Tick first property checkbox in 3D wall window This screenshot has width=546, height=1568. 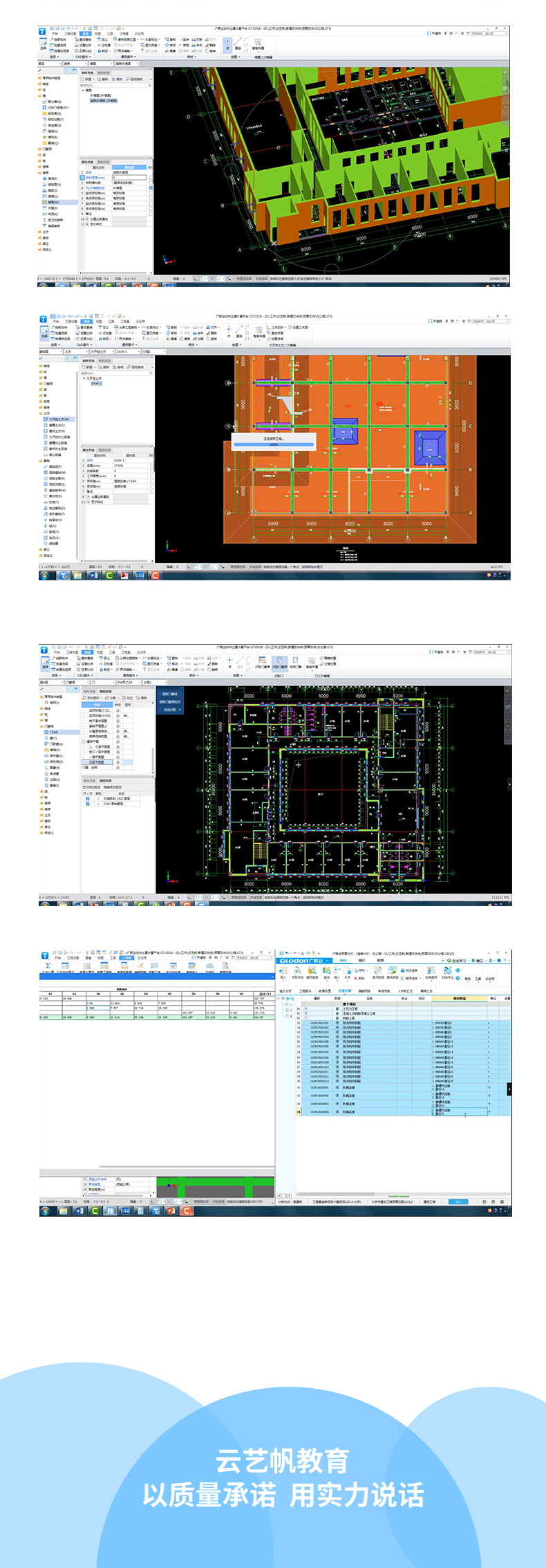(x=151, y=178)
